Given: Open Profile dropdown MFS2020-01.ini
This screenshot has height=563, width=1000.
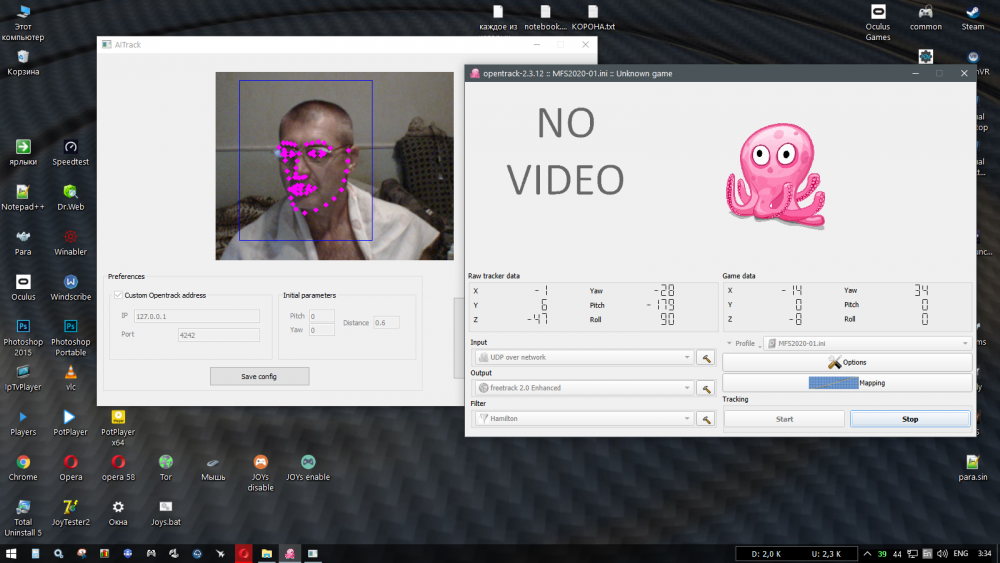Looking at the screenshot, I should tap(868, 344).
